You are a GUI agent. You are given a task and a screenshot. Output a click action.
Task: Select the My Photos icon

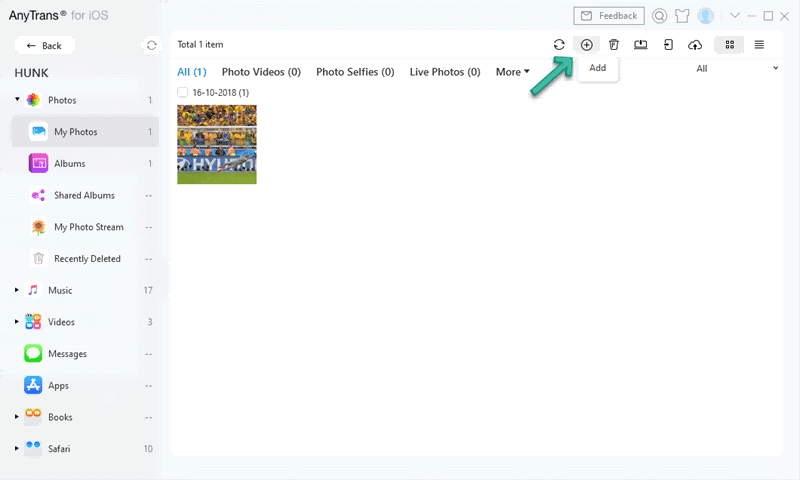(38, 132)
